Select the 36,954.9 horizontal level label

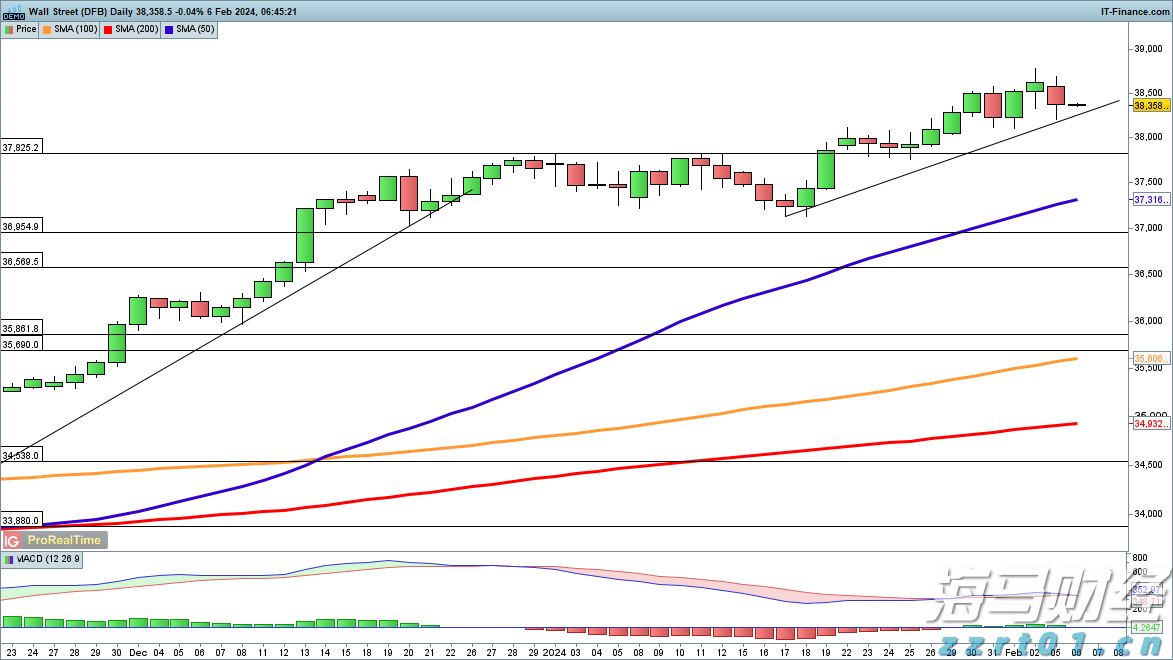(21, 227)
